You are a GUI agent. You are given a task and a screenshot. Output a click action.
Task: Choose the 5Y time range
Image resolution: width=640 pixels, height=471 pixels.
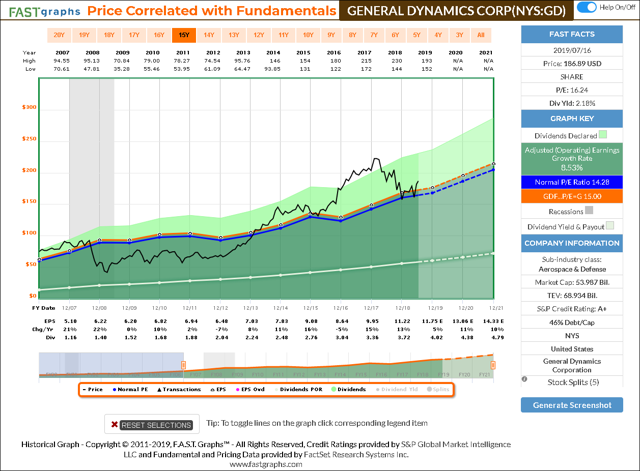[x=417, y=35]
